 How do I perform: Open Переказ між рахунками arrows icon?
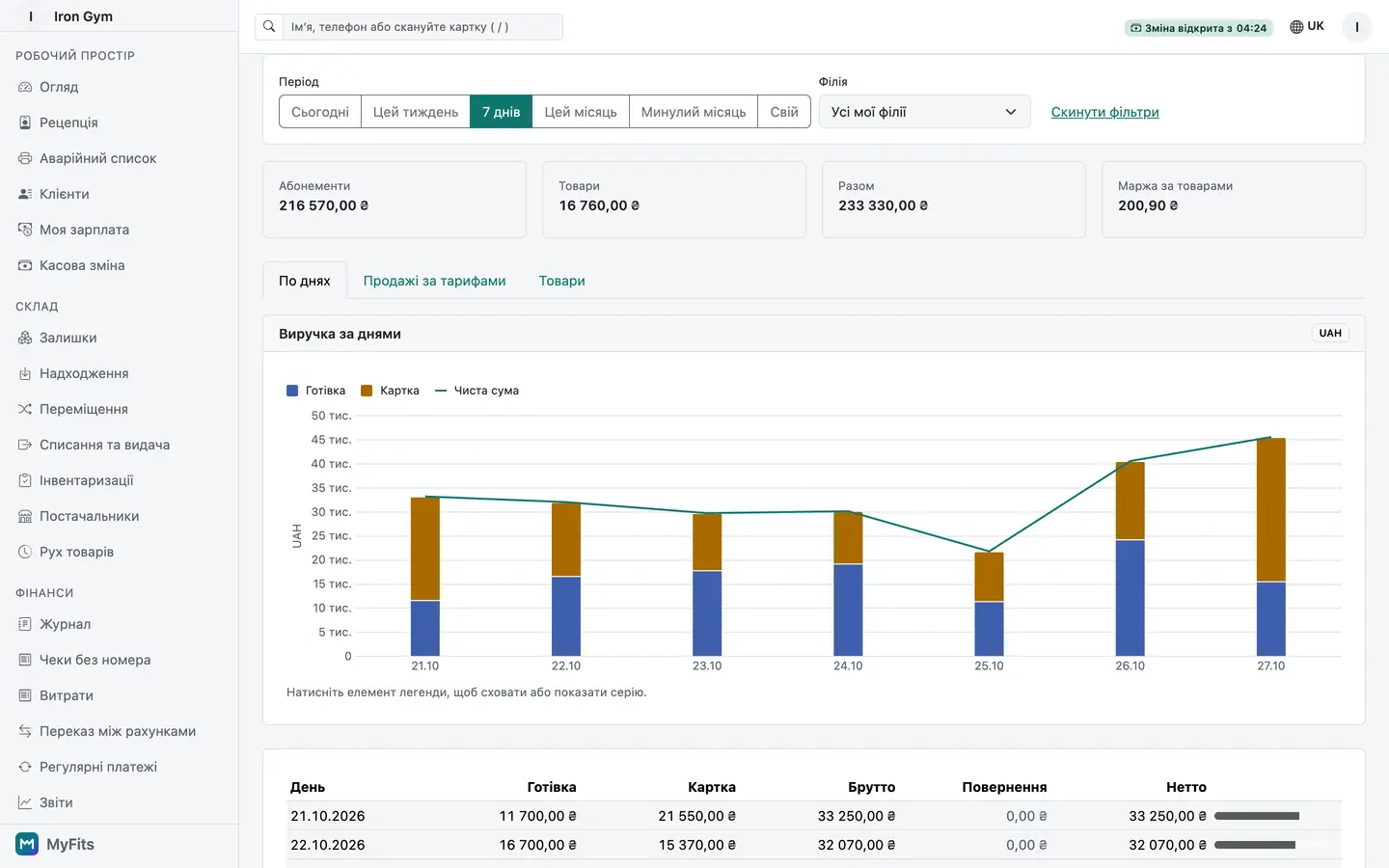[x=25, y=731]
